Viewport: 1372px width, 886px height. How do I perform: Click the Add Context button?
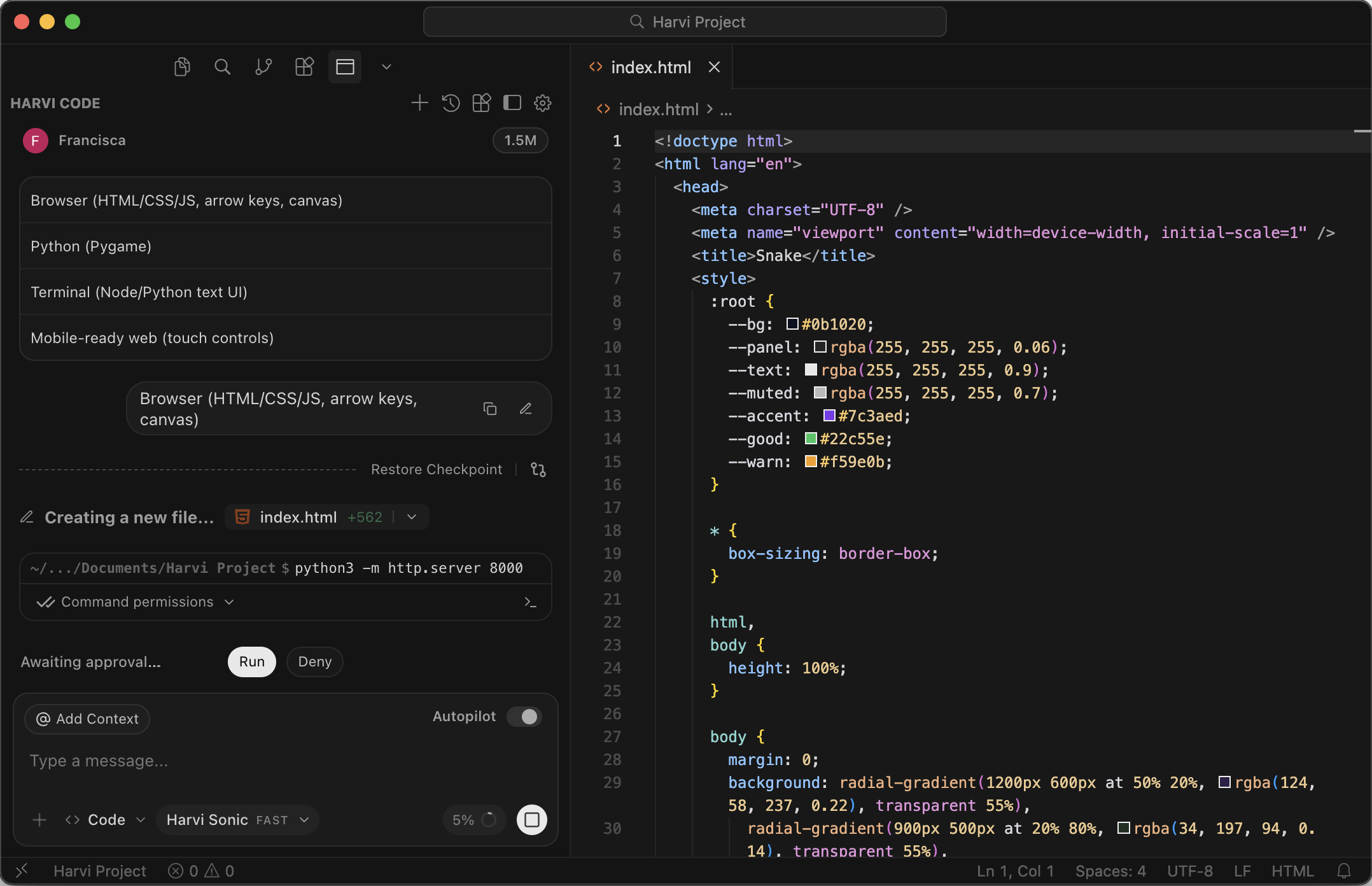click(x=87, y=719)
